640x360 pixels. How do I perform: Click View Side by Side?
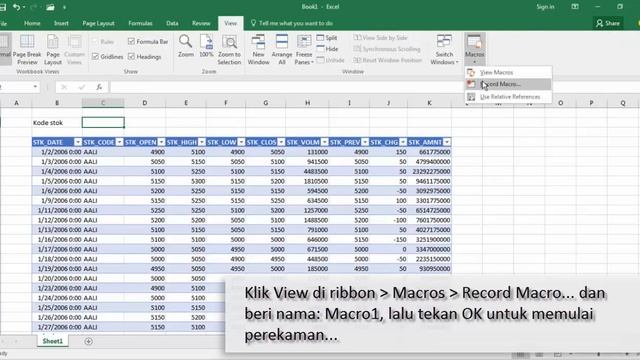click(x=380, y=38)
